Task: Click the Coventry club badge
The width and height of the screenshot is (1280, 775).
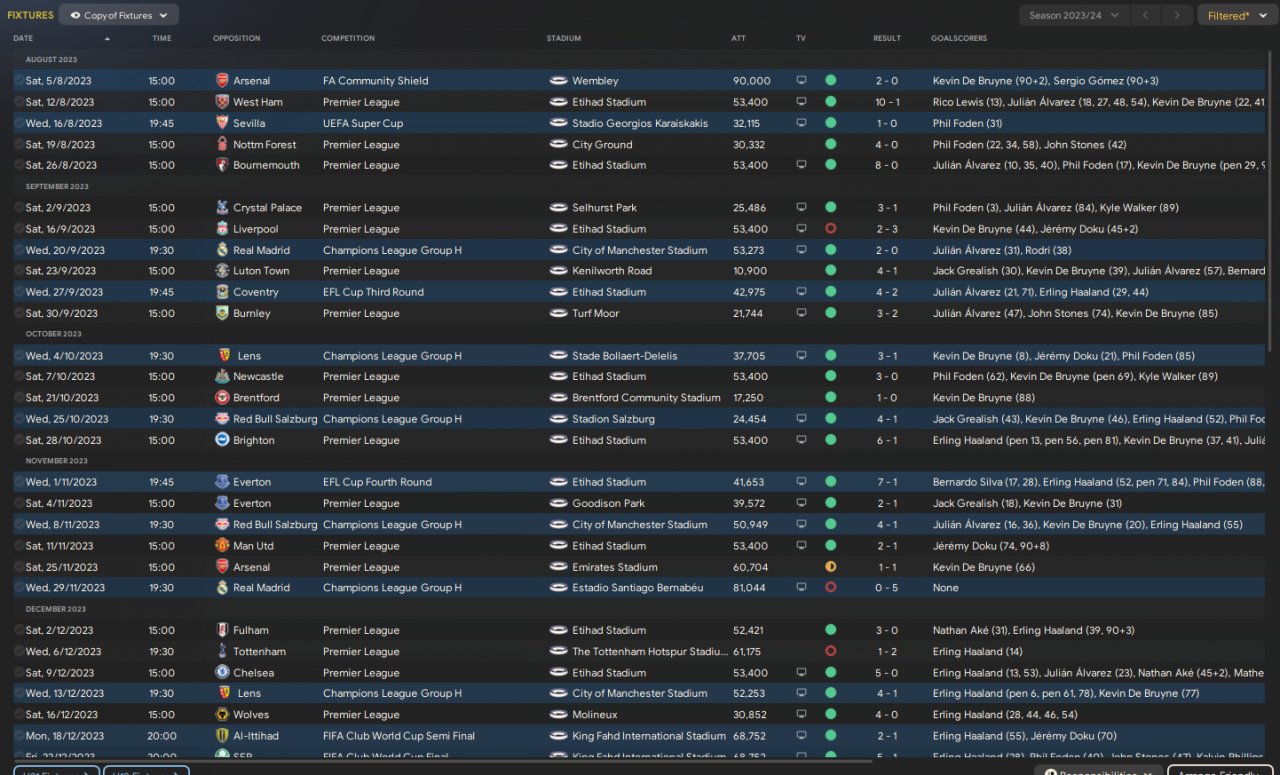Action: pyautogui.click(x=222, y=292)
